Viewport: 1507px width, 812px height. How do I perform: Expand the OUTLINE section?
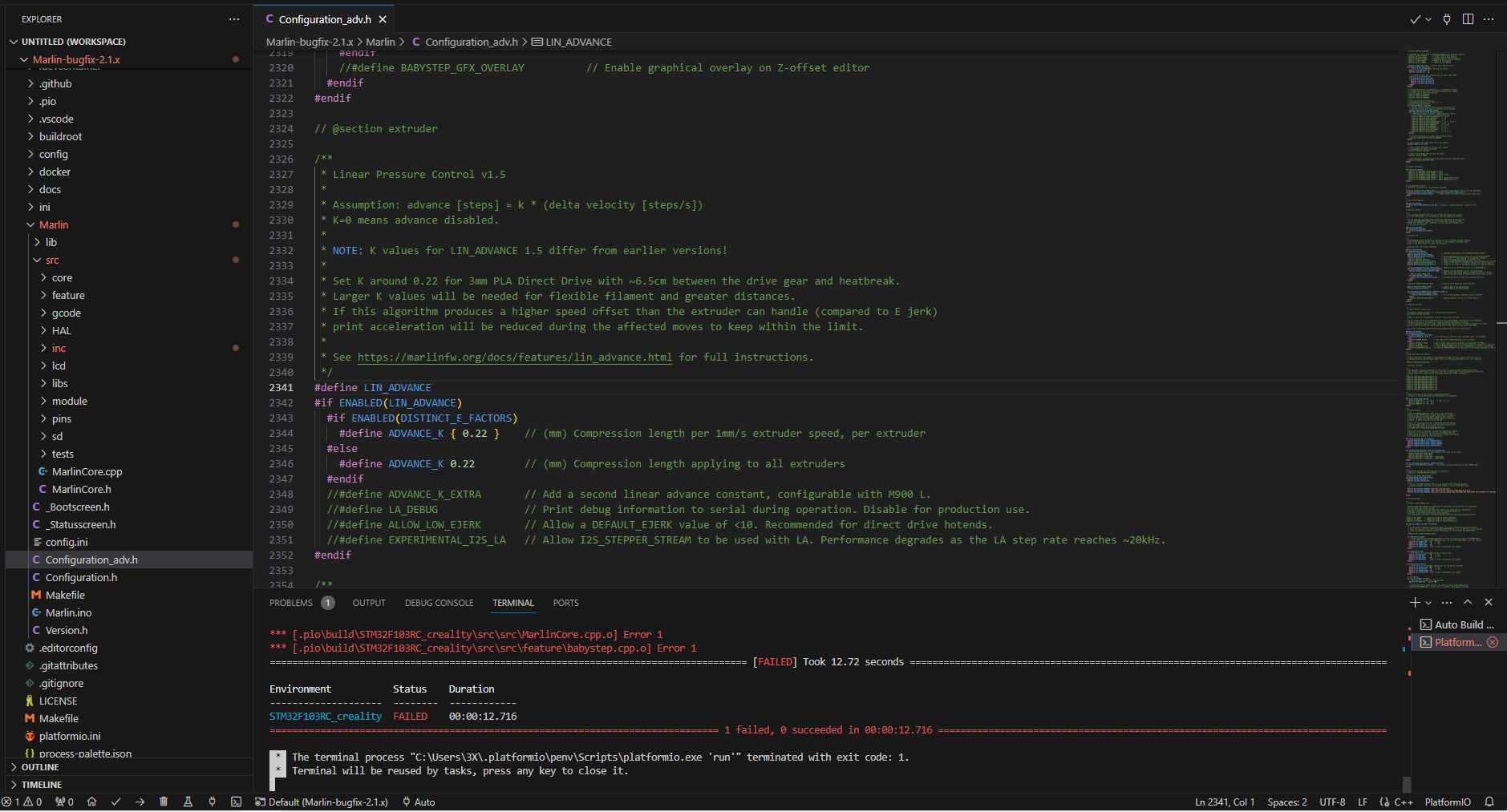coord(40,767)
